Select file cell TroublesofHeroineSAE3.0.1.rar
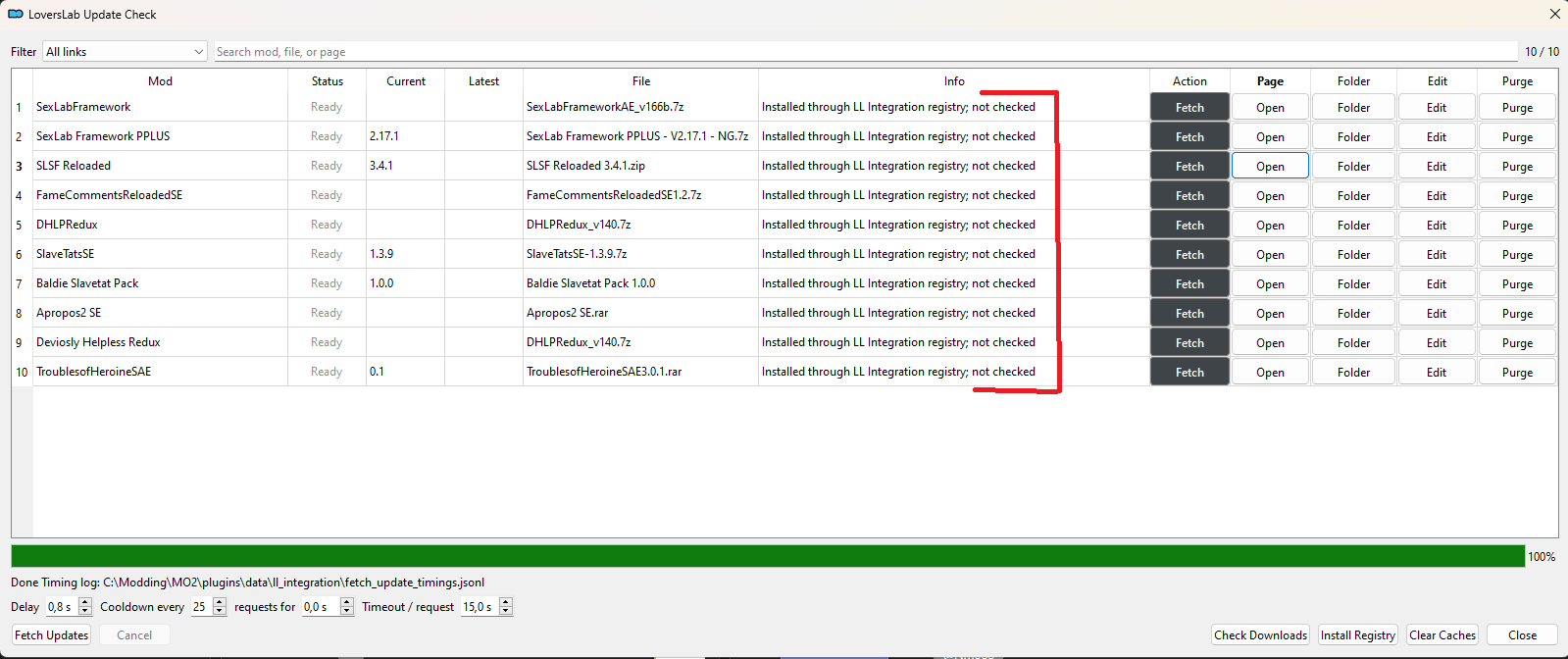The width and height of the screenshot is (1568, 659). [x=640, y=372]
